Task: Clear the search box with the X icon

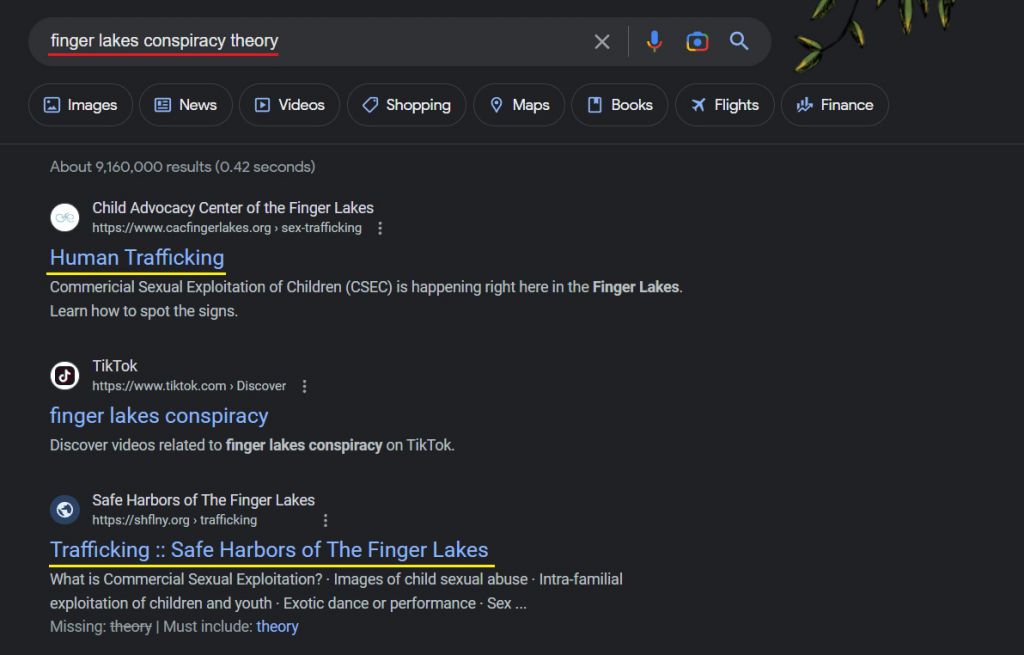Action: tap(601, 42)
